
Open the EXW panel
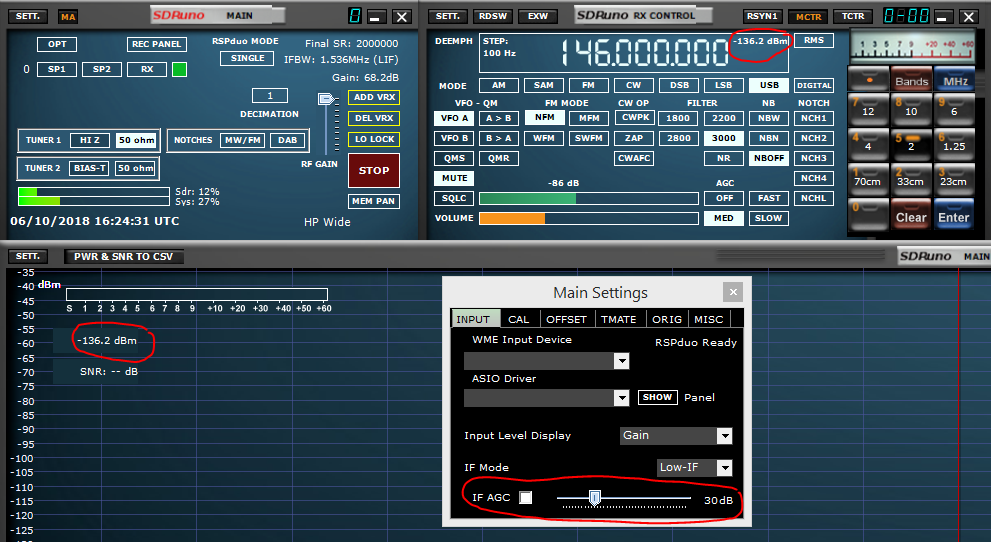pyautogui.click(x=538, y=16)
